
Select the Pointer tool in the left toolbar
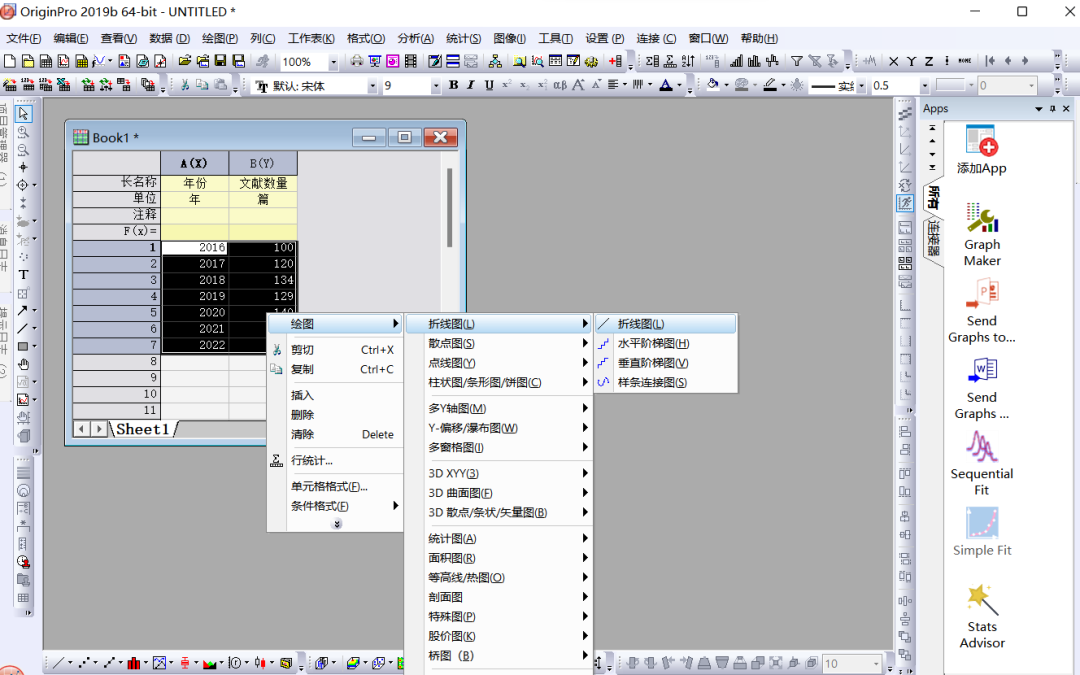click(x=25, y=113)
